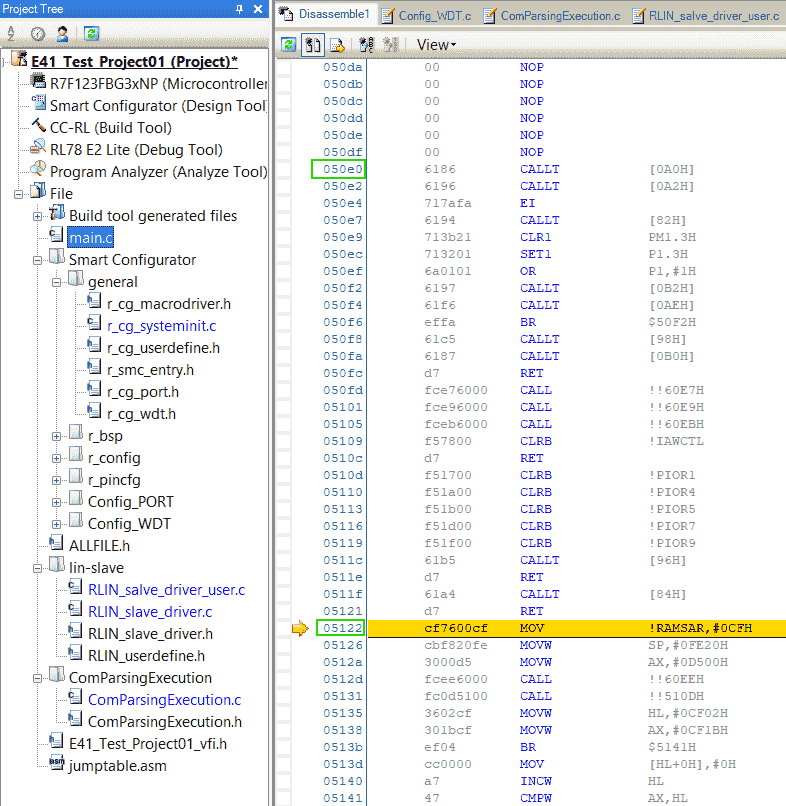Select RLIN_slave_driver.c in the tree
Screen dimensions: 786x806
149,612
